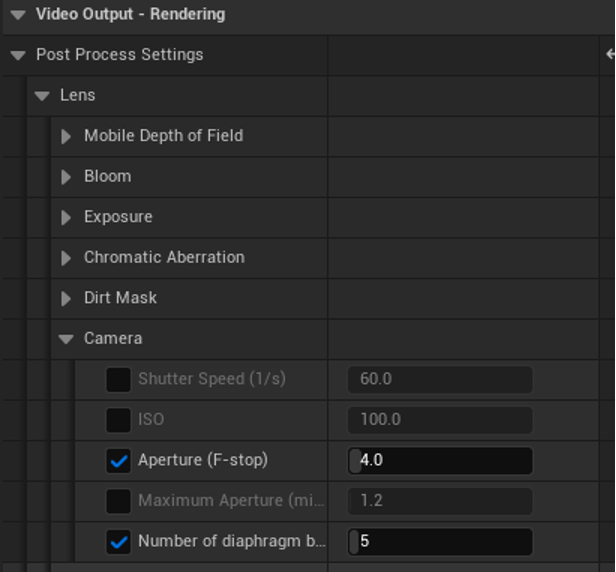Enable the Shutter Speed override checkbox

coord(118,379)
